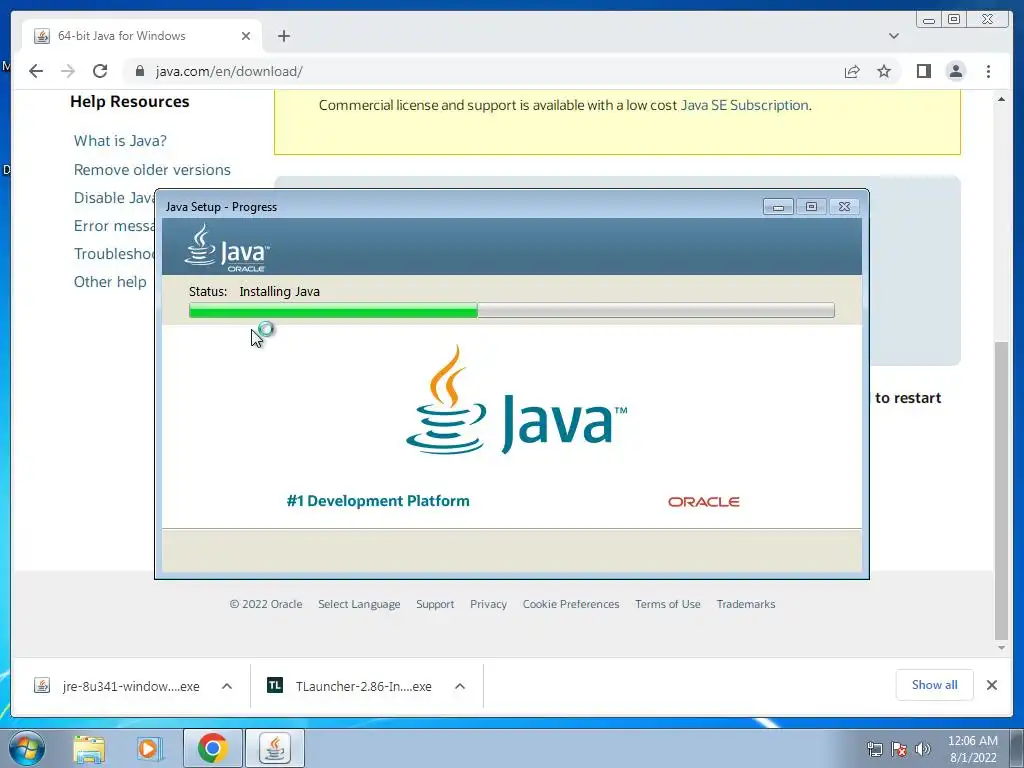
Task: Click the address bar URL java.com/en/download/
Action: [x=229, y=71]
